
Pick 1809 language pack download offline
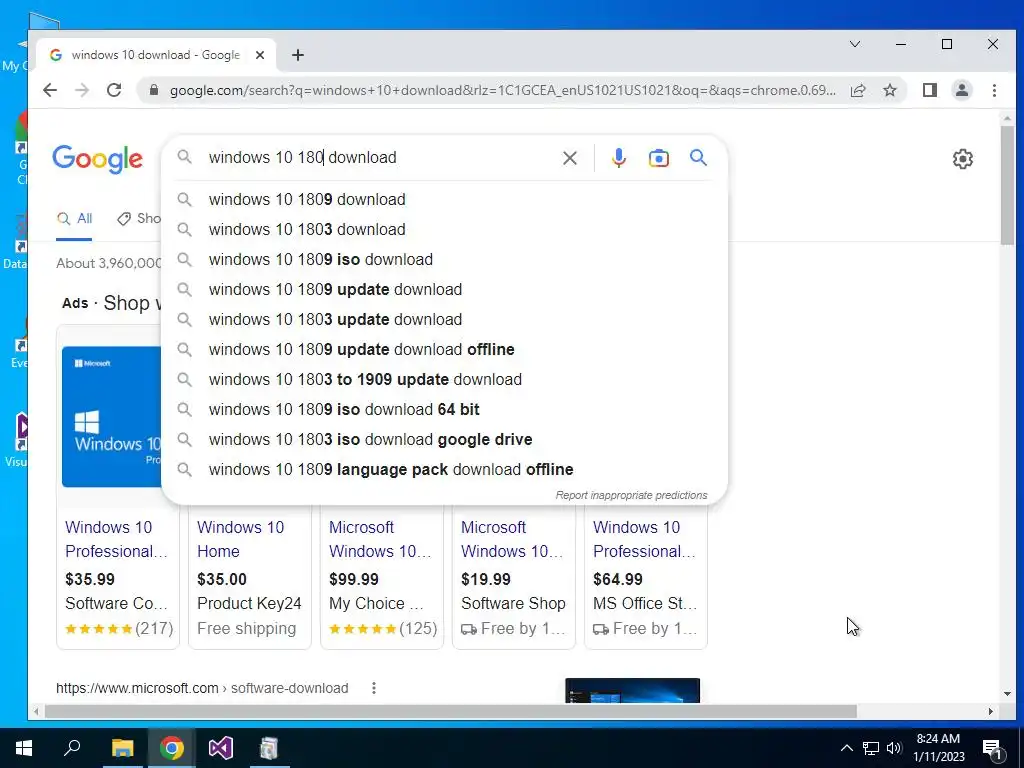click(x=444, y=470)
